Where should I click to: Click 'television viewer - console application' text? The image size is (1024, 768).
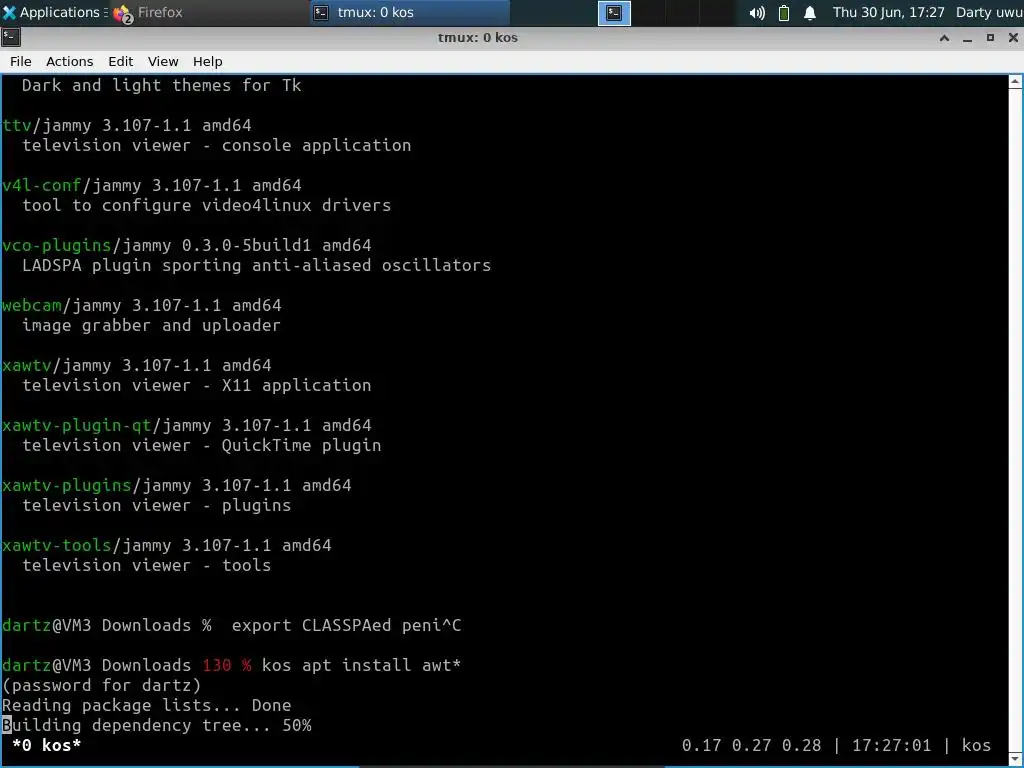pos(216,145)
